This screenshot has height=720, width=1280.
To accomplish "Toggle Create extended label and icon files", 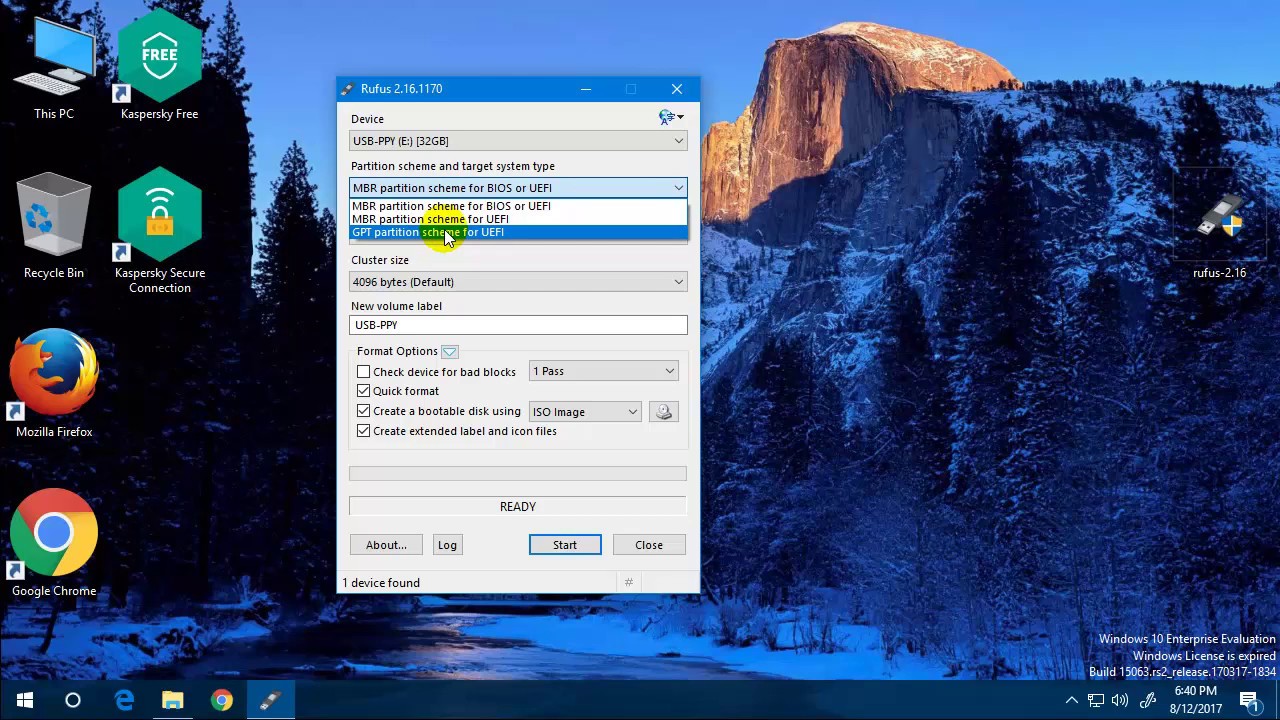I will pyautogui.click(x=364, y=431).
